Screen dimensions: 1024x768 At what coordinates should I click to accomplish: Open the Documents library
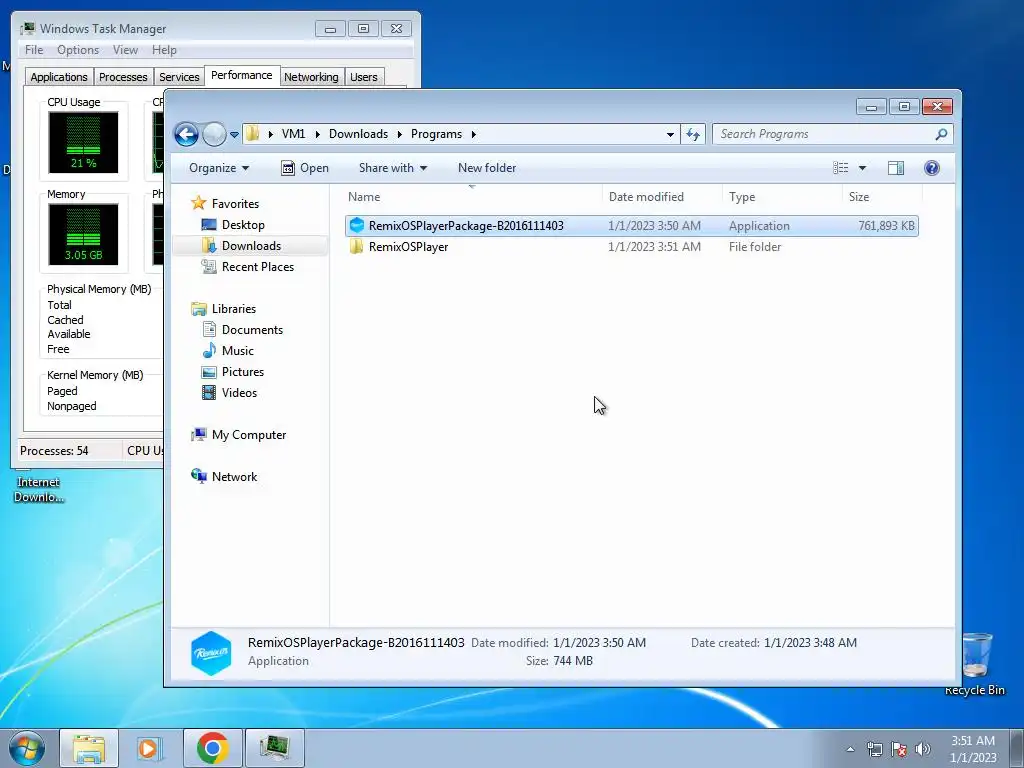(x=252, y=330)
